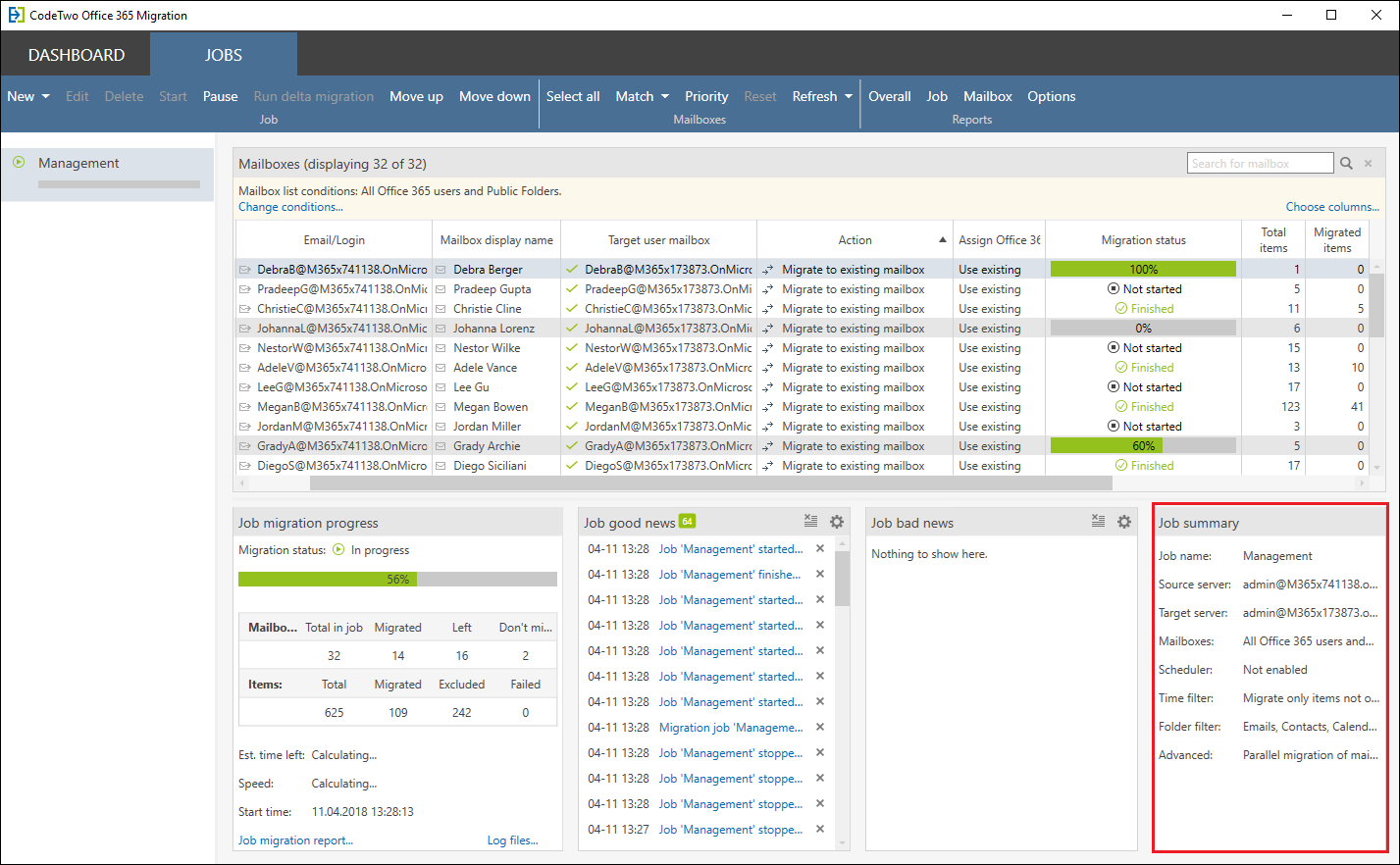Click the mailbox icon beside Lee Gu
This screenshot has width=1400, height=865.
[x=441, y=387]
